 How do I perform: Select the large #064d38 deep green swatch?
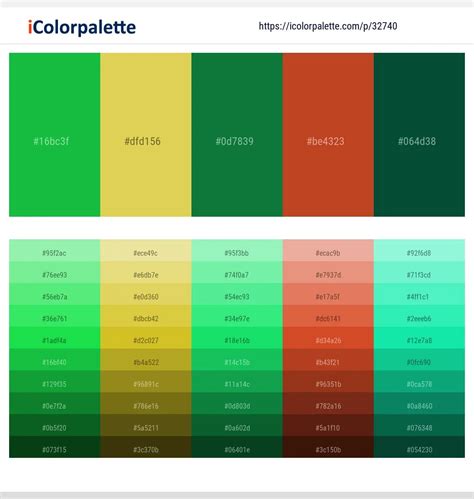[x=419, y=135]
